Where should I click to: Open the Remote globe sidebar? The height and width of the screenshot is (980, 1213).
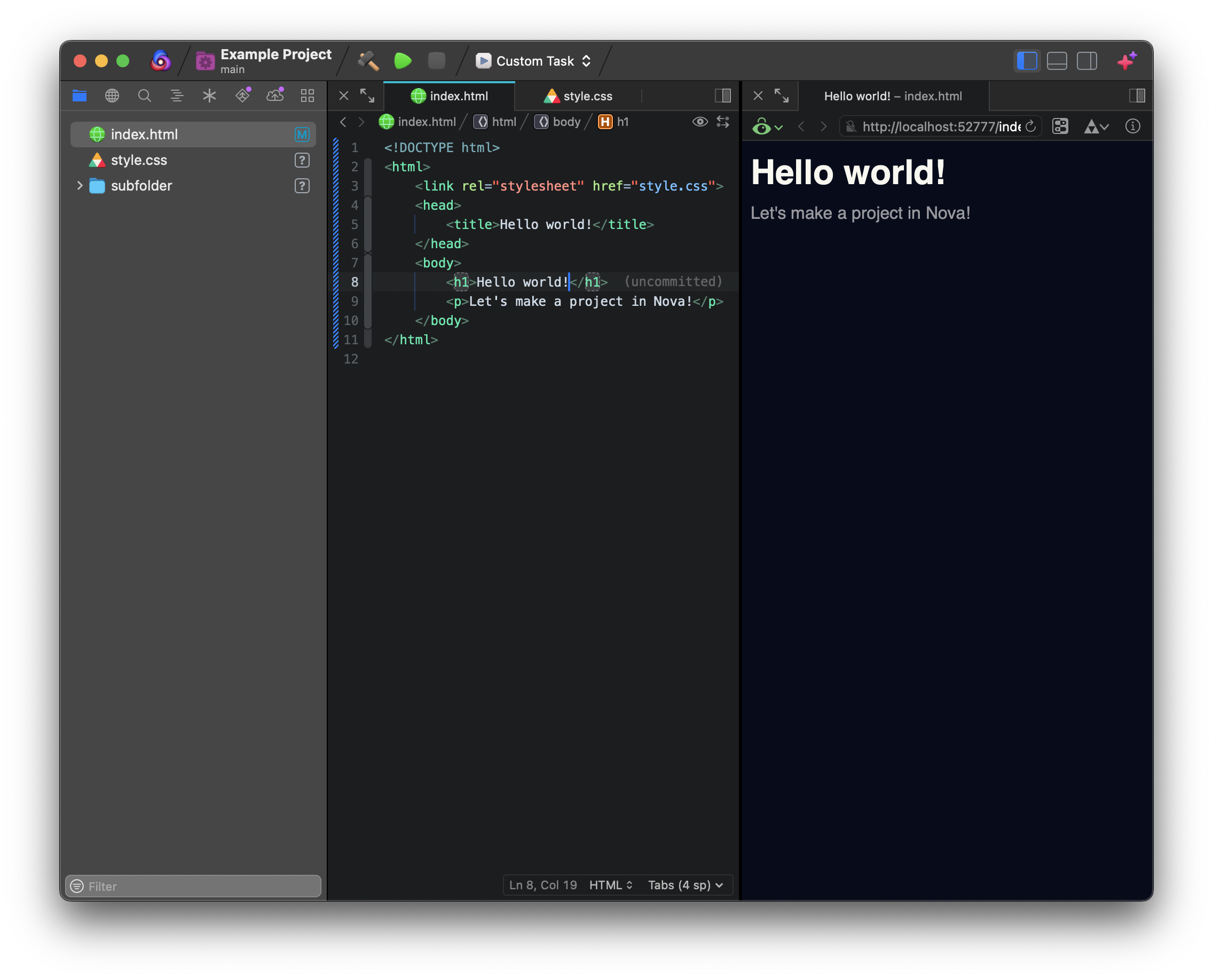click(x=112, y=96)
